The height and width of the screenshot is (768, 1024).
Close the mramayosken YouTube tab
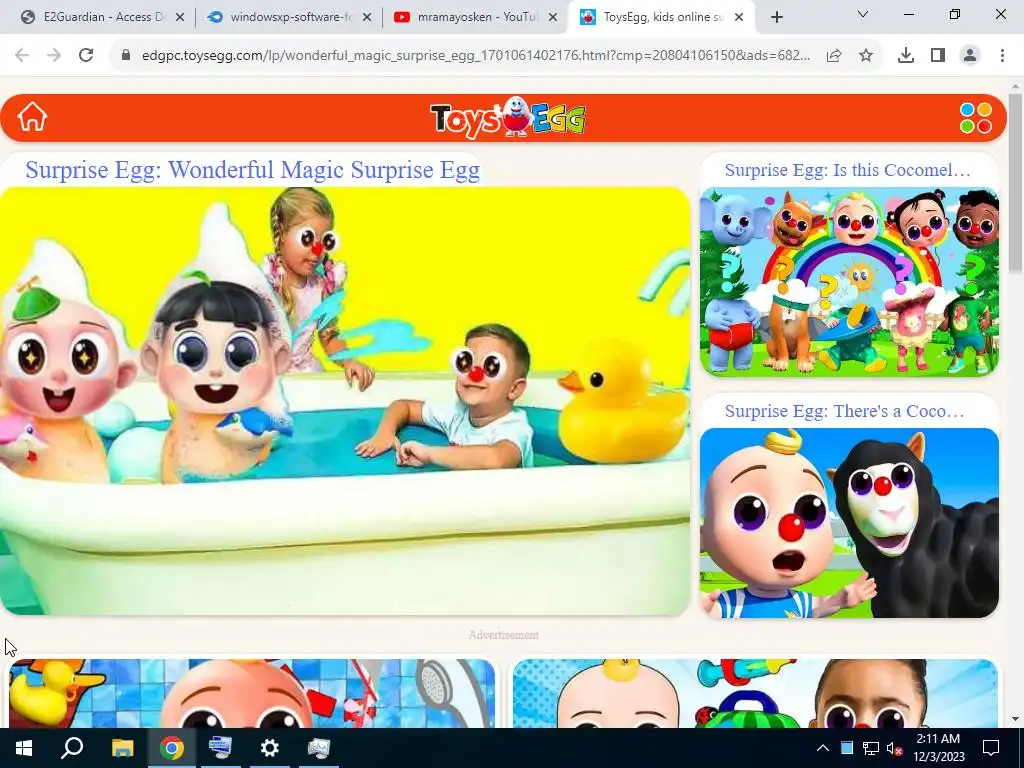tap(553, 17)
